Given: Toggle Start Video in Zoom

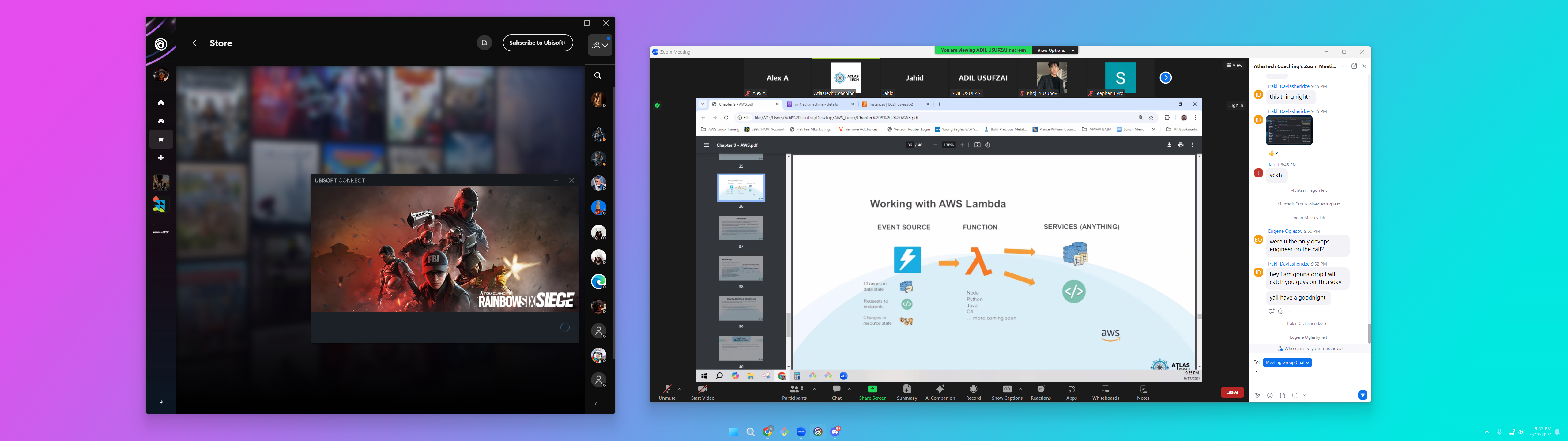Looking at the screenshot, I should (703, 389).
